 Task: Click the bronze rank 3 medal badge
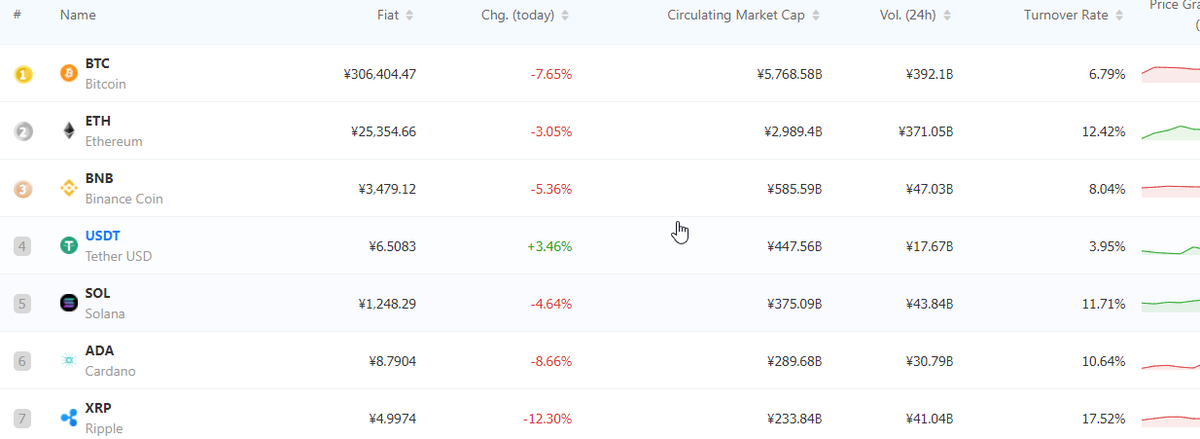click(23, 188)
